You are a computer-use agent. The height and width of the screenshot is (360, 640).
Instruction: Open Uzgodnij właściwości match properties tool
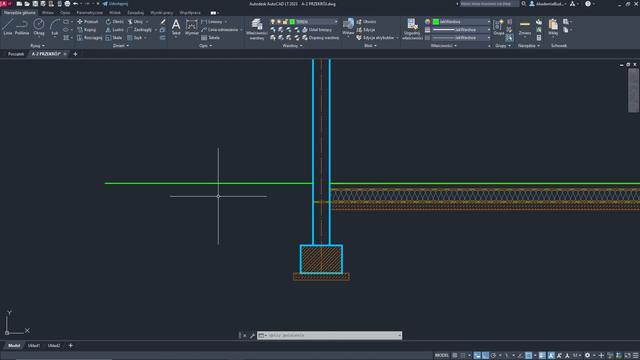click(x=412, y=29)
